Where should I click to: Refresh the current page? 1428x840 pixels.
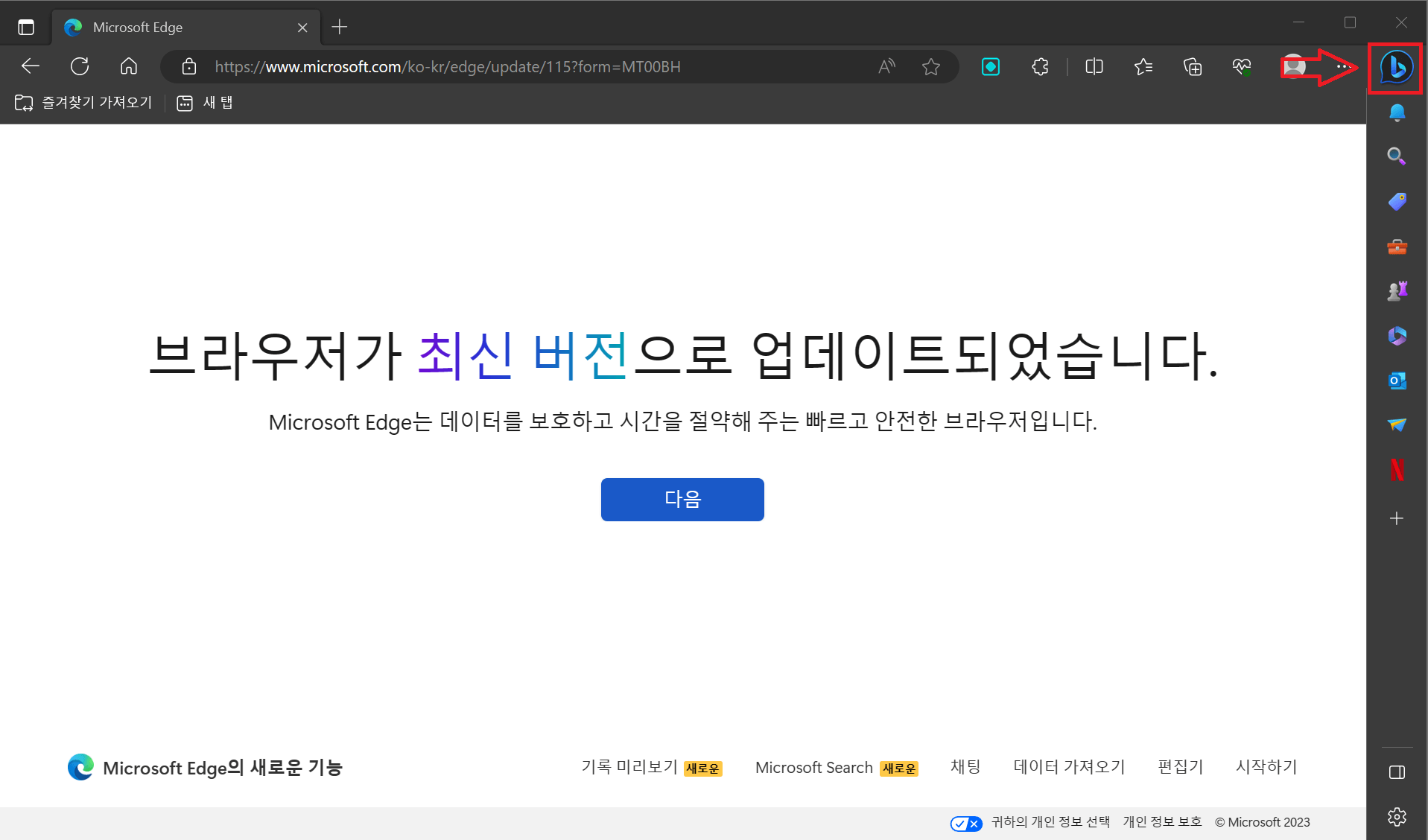coord(80,66)
